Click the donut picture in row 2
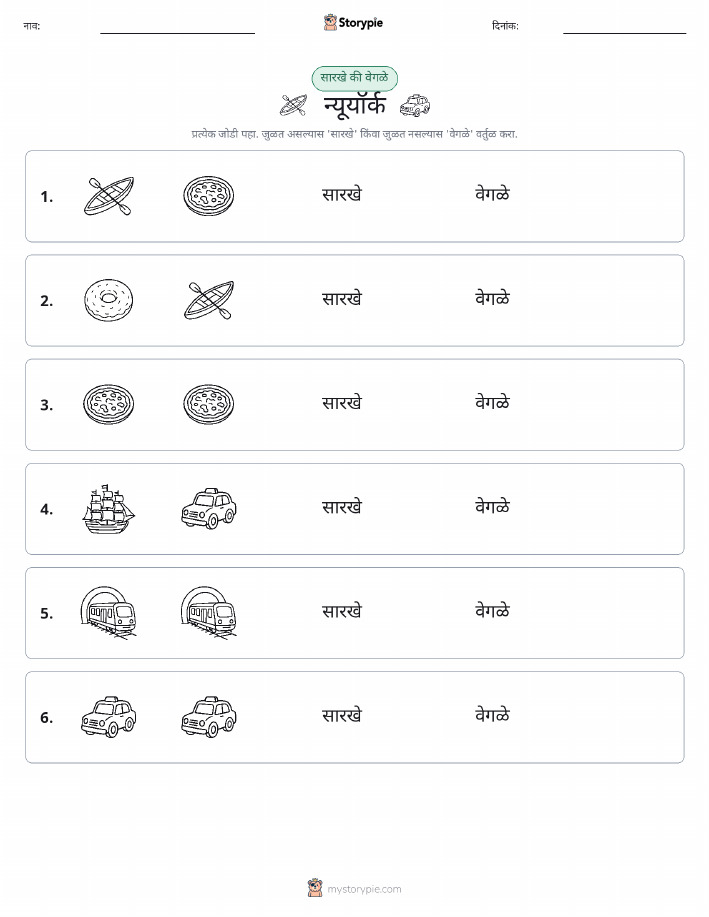709x917 pixels. [x=109, y=300]
